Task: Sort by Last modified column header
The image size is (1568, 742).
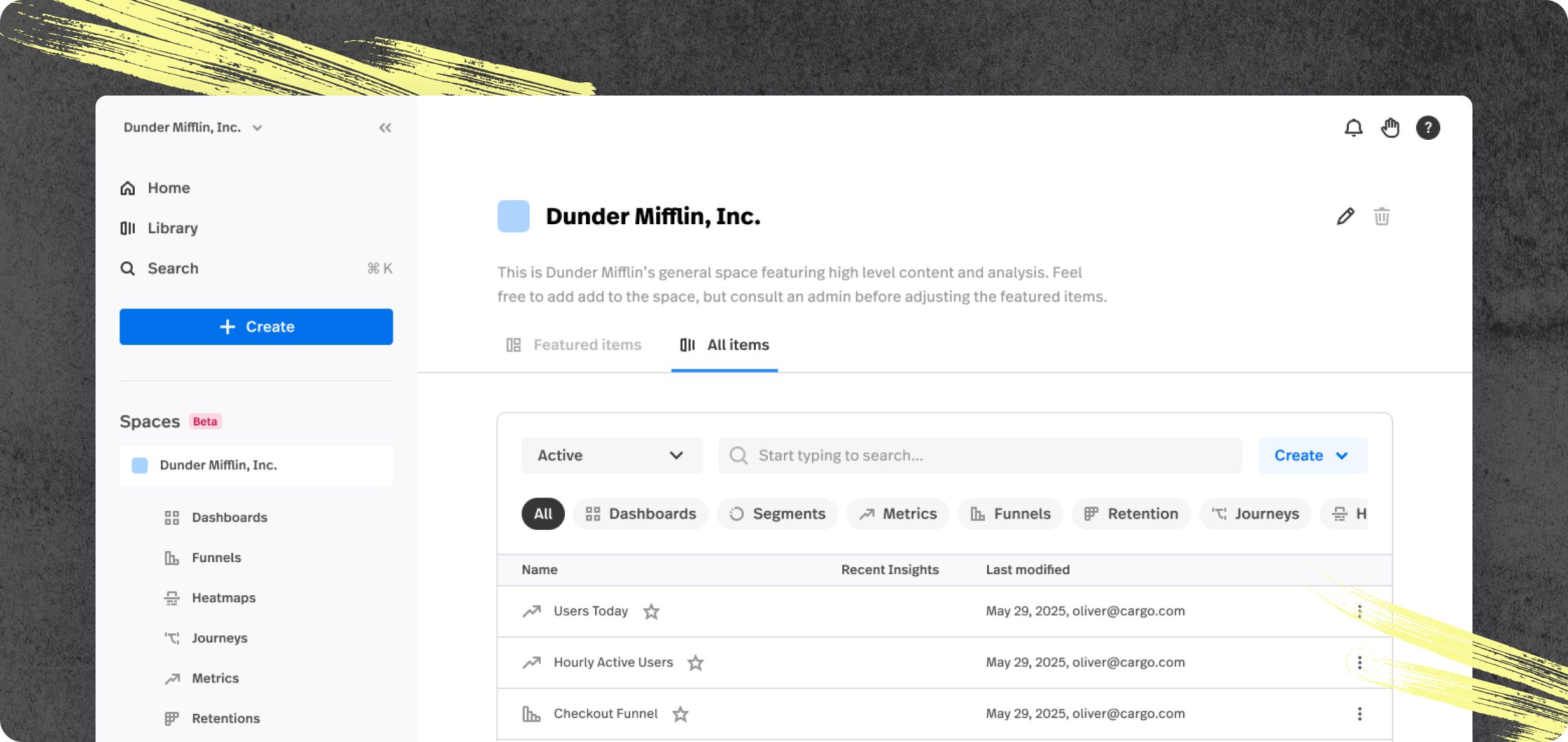Action: 1027,570
